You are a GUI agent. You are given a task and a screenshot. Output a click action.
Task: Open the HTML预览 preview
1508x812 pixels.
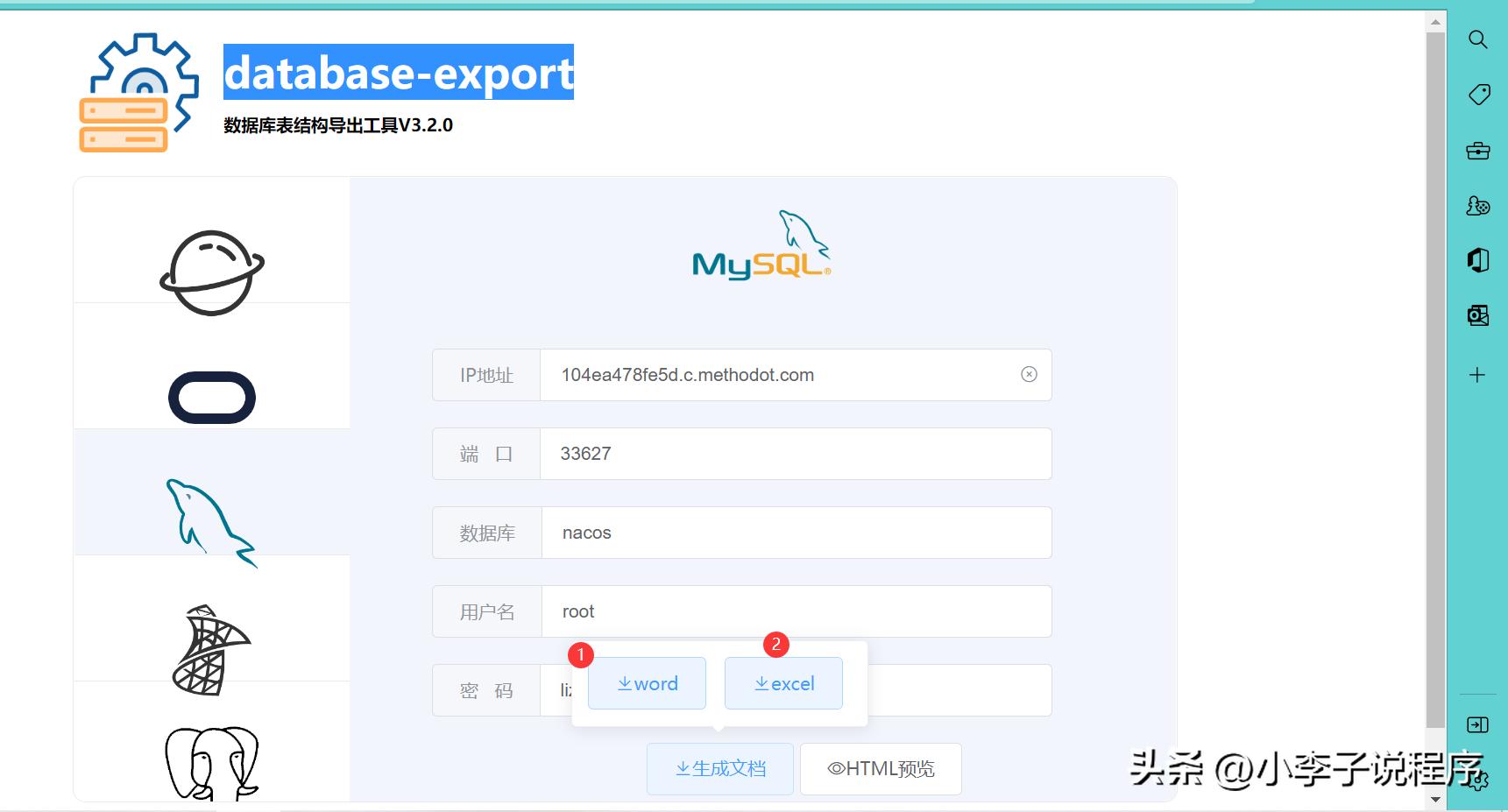point(881,768)
